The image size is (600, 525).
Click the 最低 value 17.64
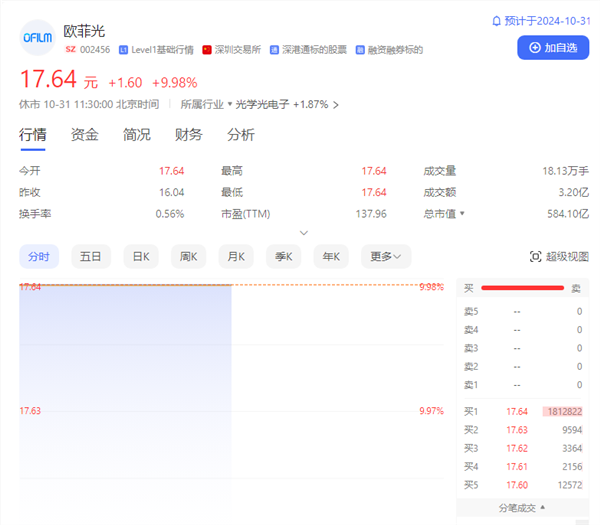pyautogui.click(x=374, y=192)
